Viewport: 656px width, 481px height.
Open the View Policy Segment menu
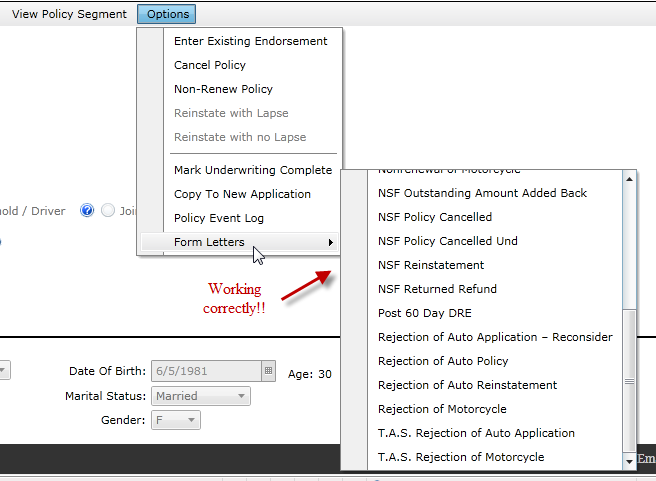(69, 14)
